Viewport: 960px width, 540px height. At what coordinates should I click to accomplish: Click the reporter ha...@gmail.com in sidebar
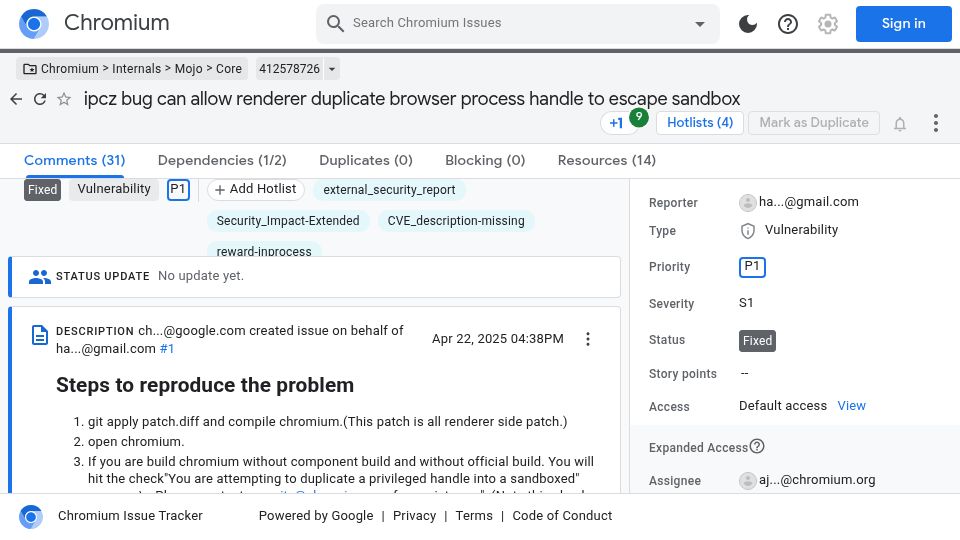(809, 202)
